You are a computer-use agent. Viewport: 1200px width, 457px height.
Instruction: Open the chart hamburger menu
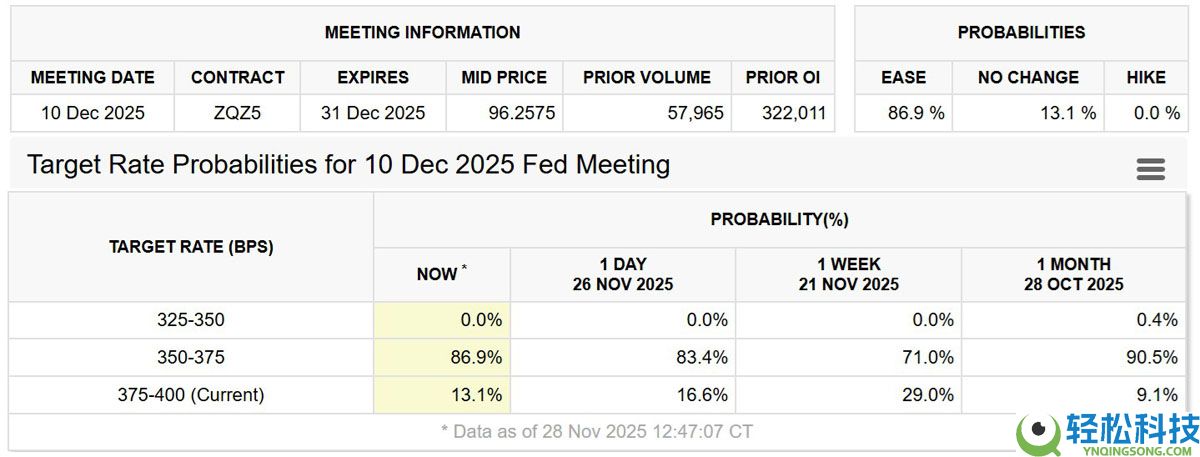1151,169
